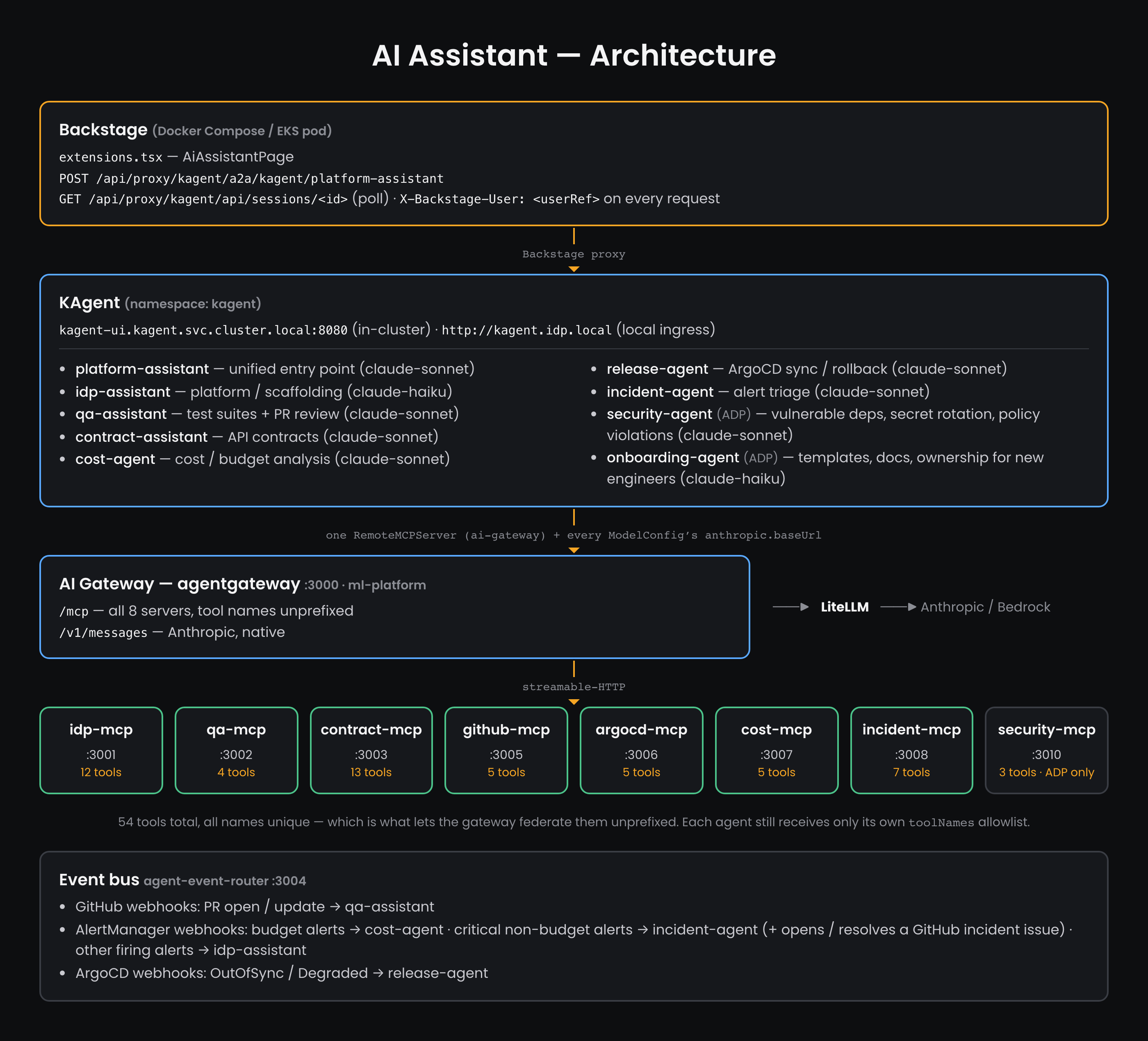This screenshot has width=1148, height=1041.
Task: Click the contract-mcp server card
Action: (x=371, y=750)
